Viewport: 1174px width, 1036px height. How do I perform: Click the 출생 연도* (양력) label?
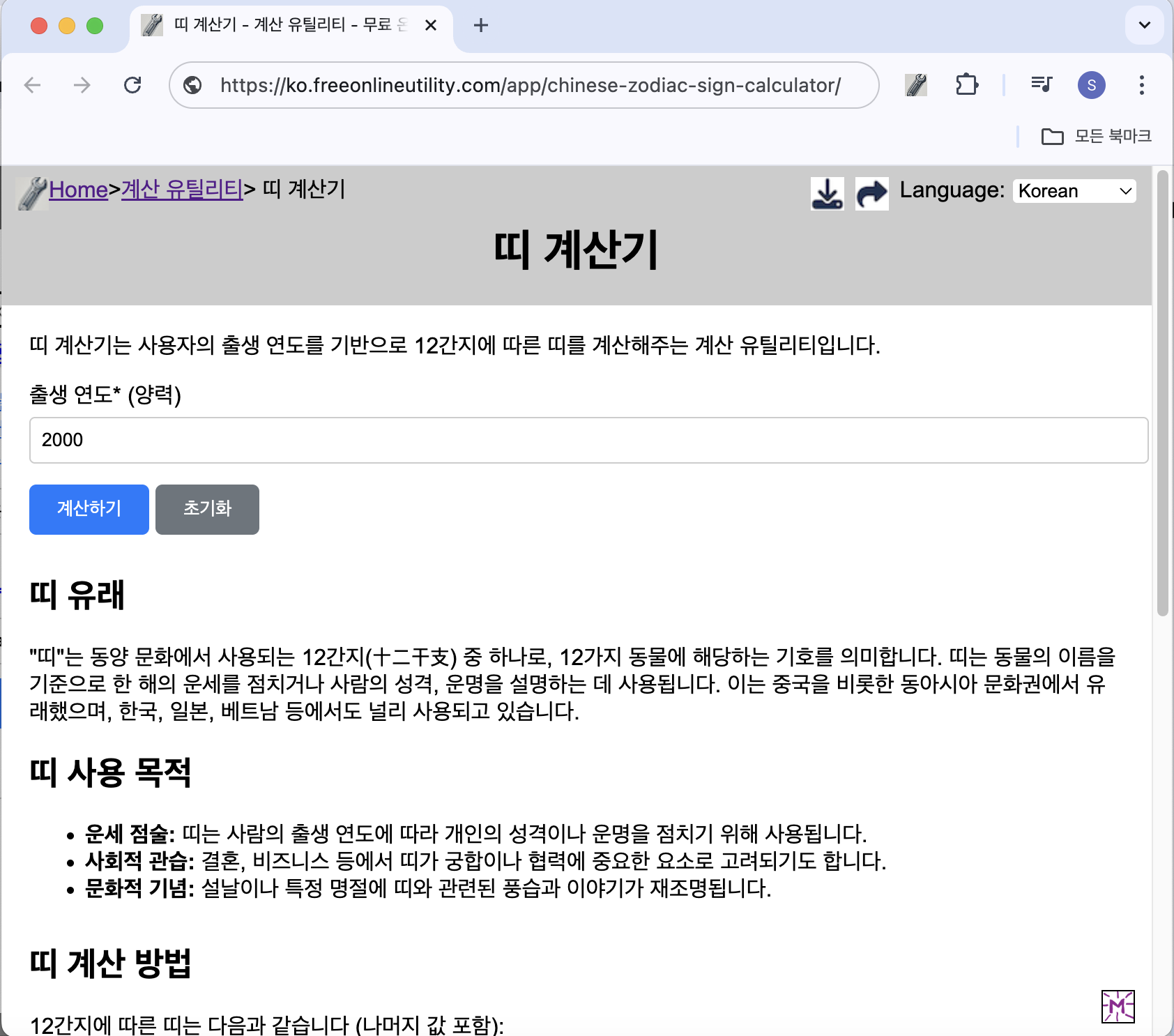tap(105, 395)
